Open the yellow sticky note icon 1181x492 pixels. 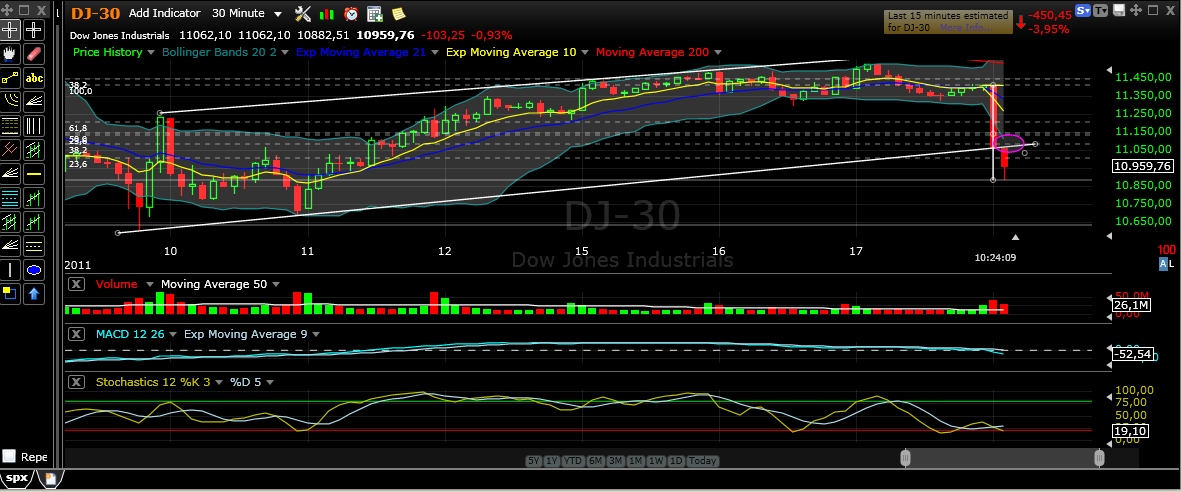tap(398, 13)
